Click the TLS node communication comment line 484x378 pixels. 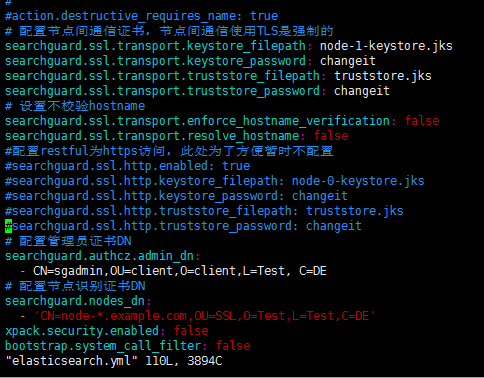tap(169, 31)
